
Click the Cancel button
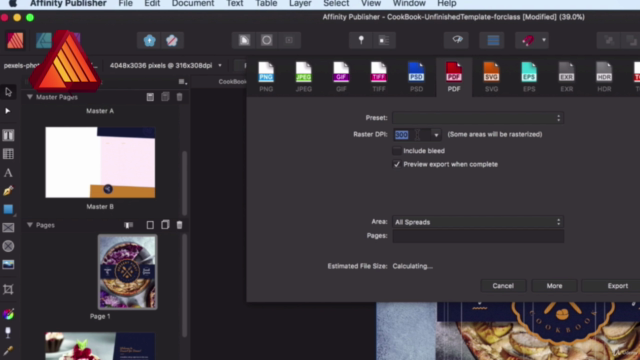[x=503, y=286]
